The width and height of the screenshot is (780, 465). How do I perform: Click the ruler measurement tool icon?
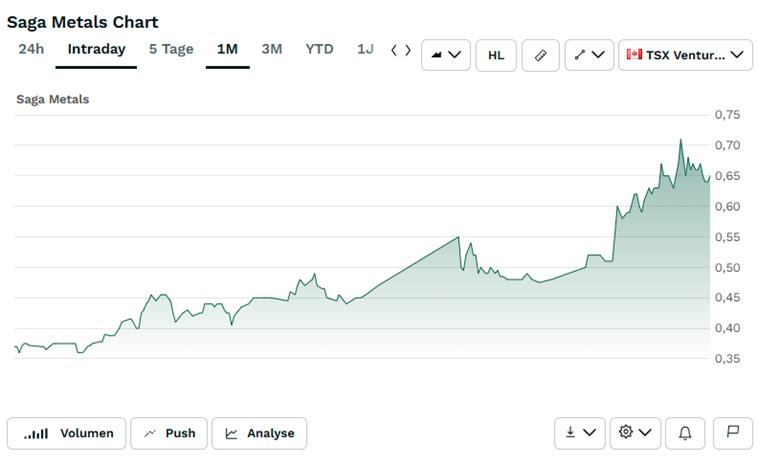click(540, 55)
